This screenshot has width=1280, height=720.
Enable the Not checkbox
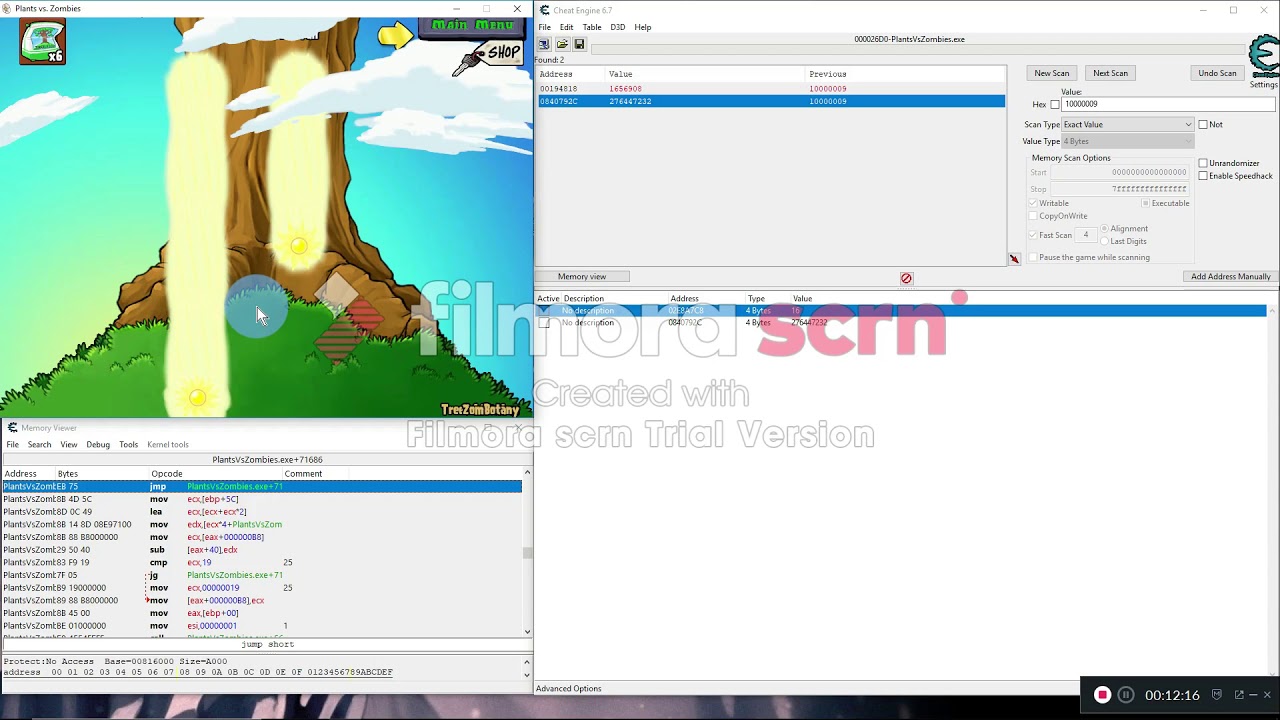pos(1203,124)
